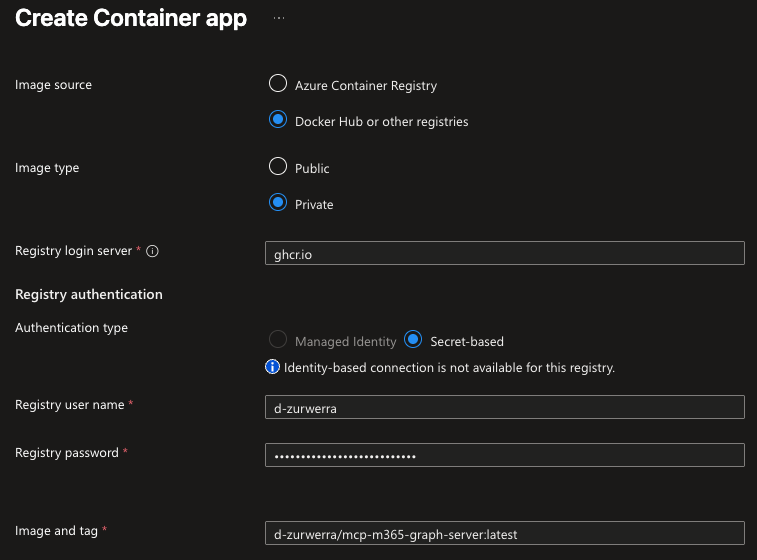Screen dimensions: 757x560
Task: Focus the Registry login server field with ghcr.io
Action: point(505,253)
